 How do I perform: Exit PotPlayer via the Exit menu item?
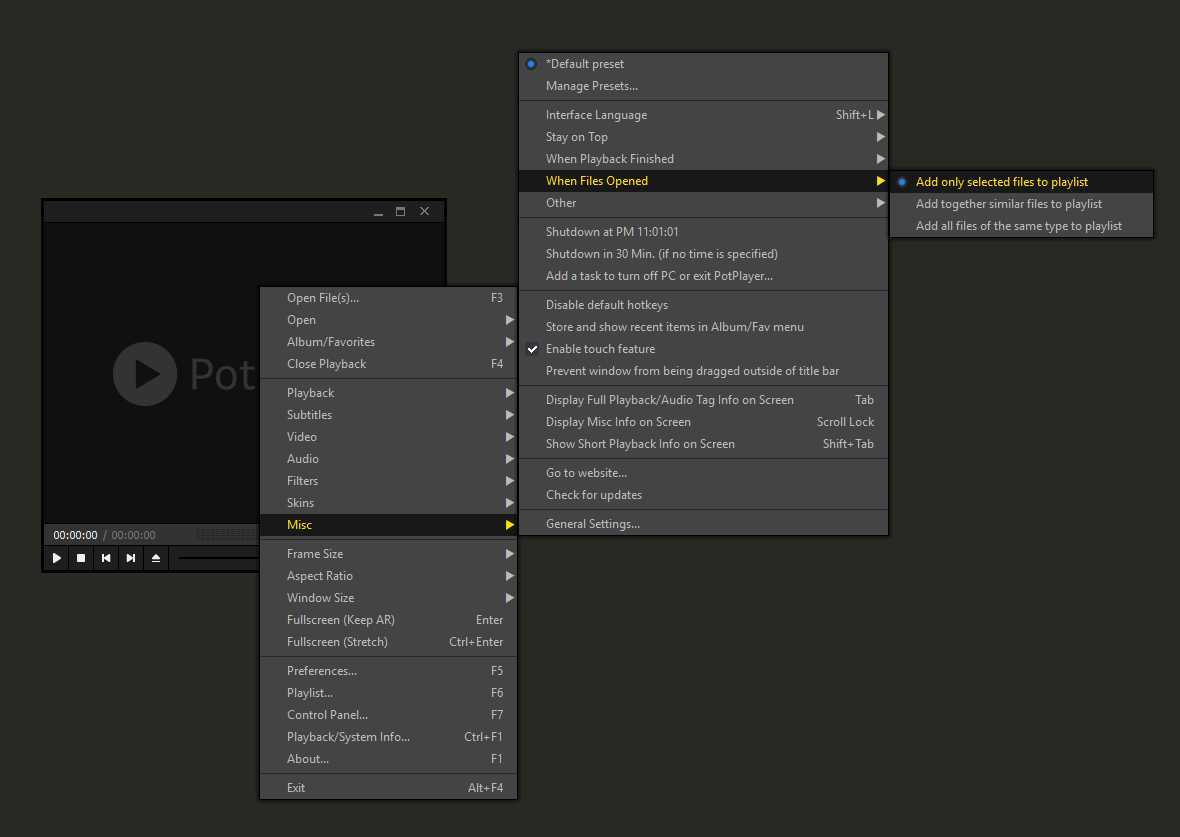(x=388, y=787)
